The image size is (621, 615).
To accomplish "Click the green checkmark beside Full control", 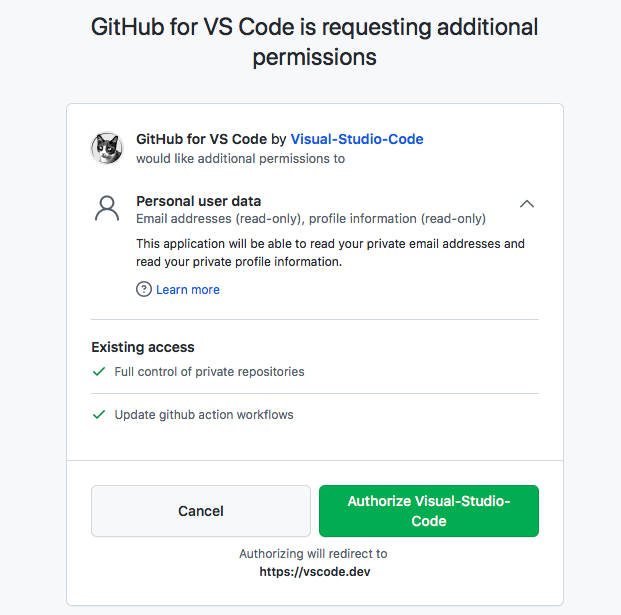I will [x=99, y=371].
